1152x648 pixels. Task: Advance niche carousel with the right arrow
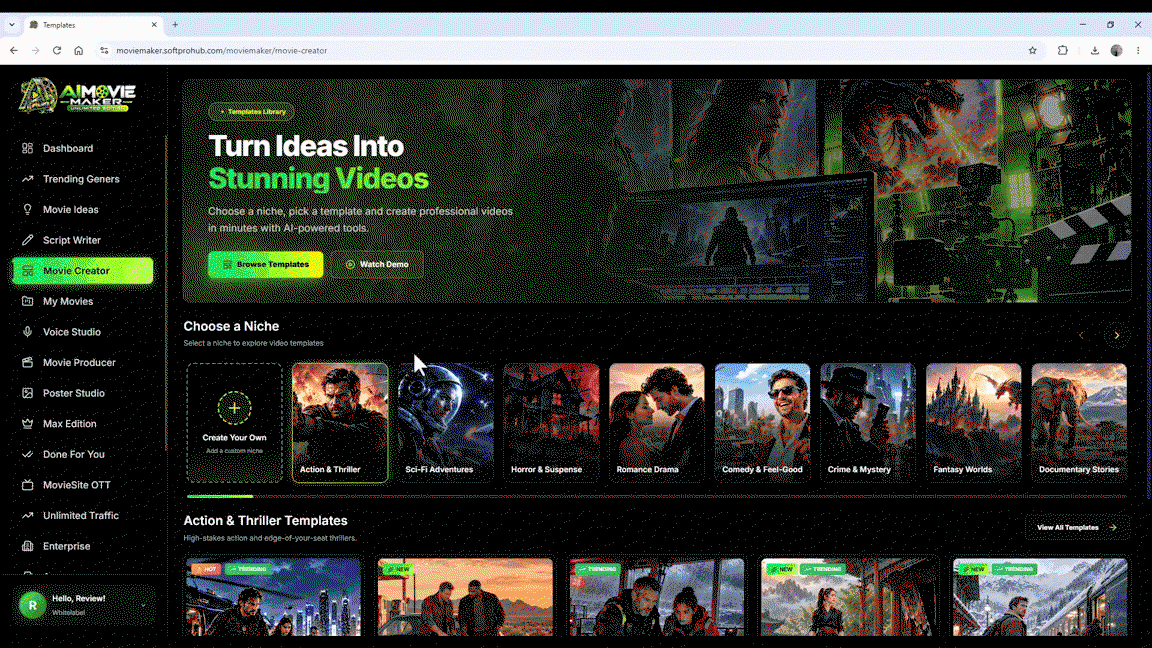click(1117, 335)
